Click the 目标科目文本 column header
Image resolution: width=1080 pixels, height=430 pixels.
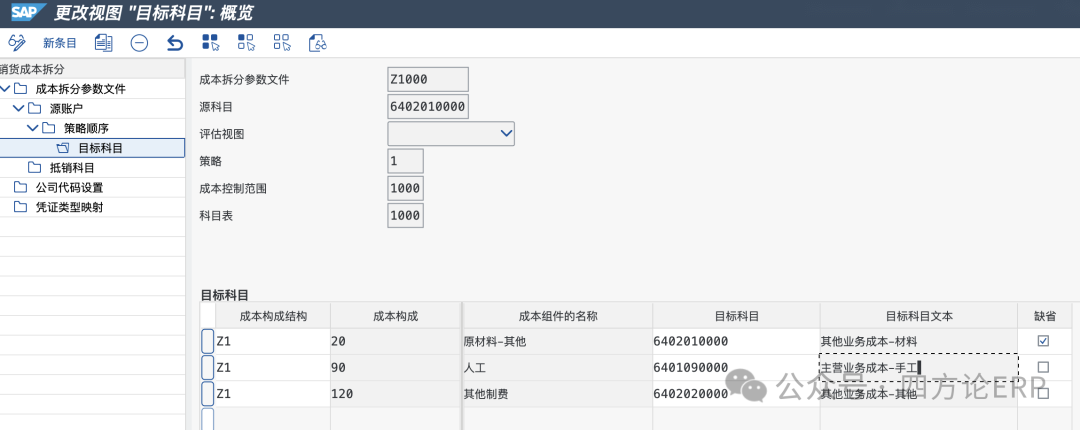point(919,316)
